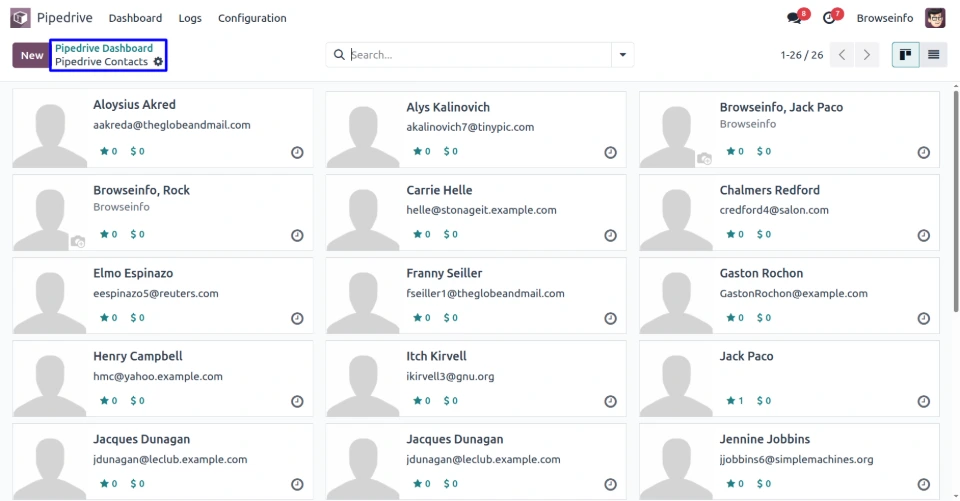Click the New button

32,55
